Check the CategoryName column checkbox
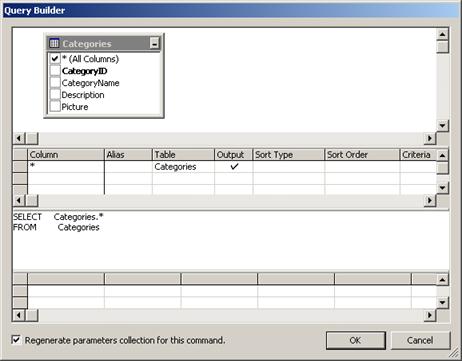The width and height of the screenshot is (462, 361). click(55, 83)
